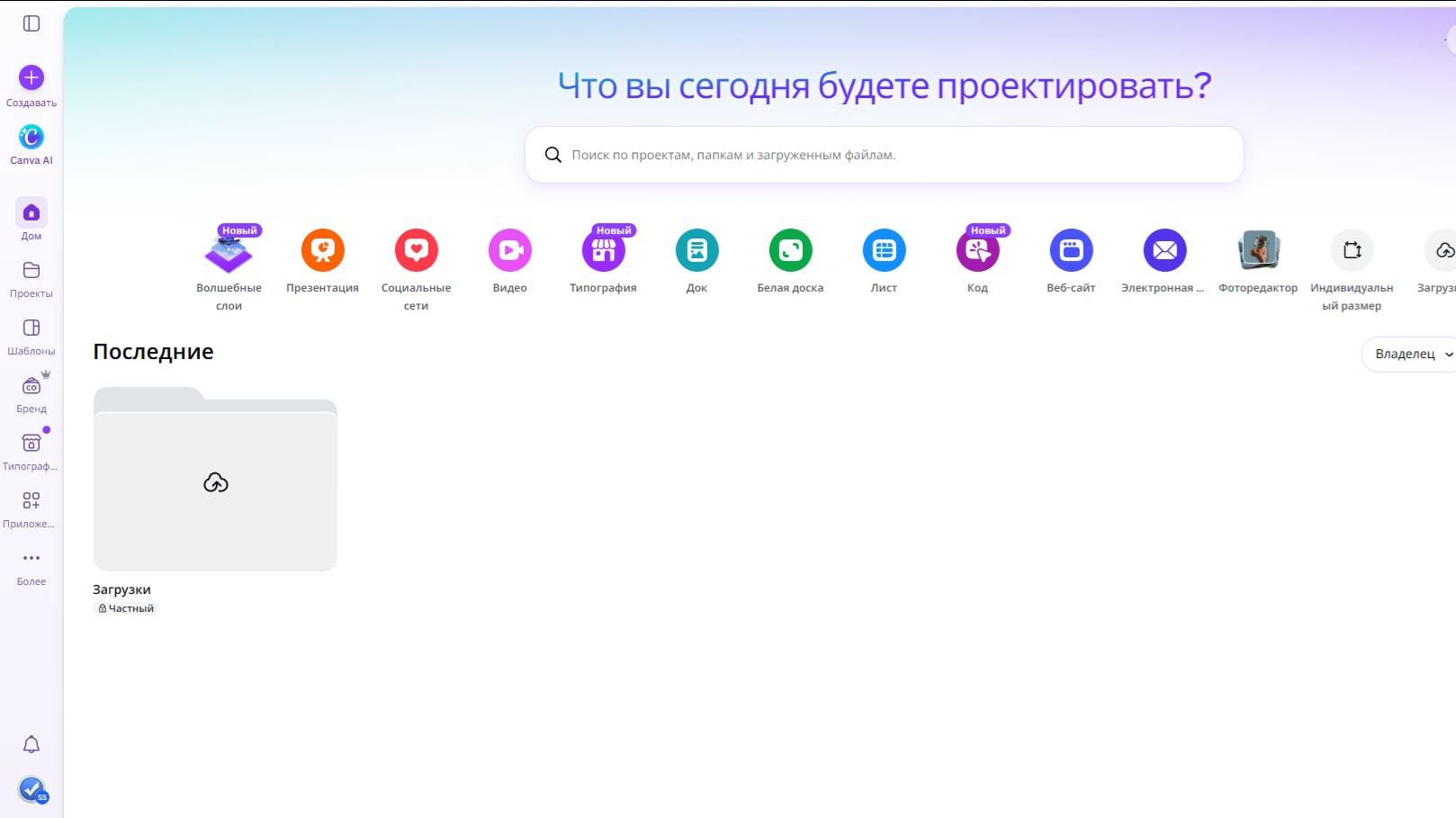Viewport: 1456px width, 818px height.
Task: Create Социальные сети design
Action: [416, 250]
